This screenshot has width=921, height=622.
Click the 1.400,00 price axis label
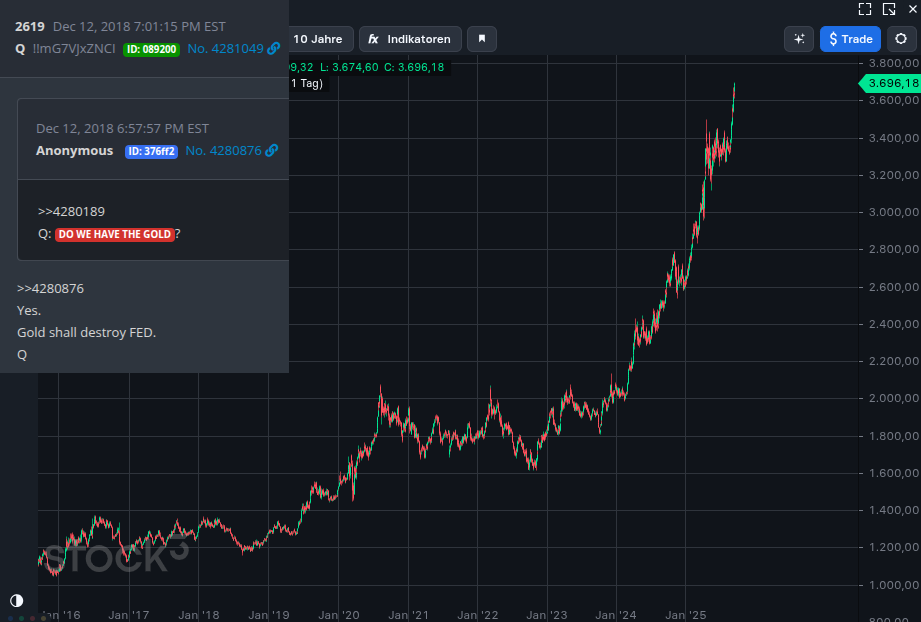point(893,510)
